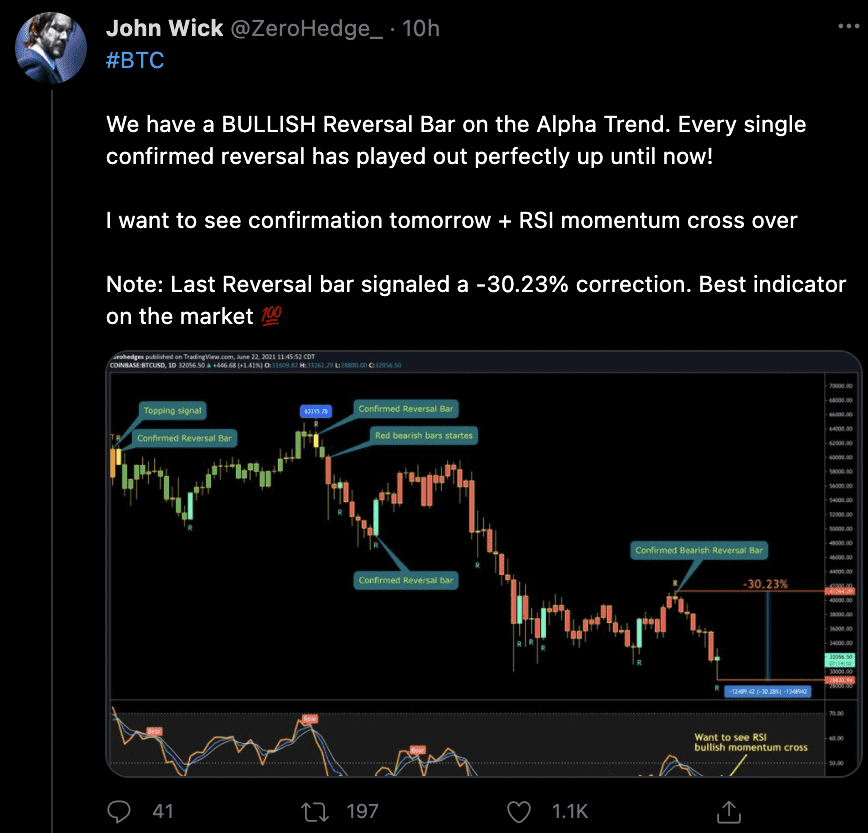Click the reply count 41
This screenshot has width=868, height=833.
click(163, 811)
